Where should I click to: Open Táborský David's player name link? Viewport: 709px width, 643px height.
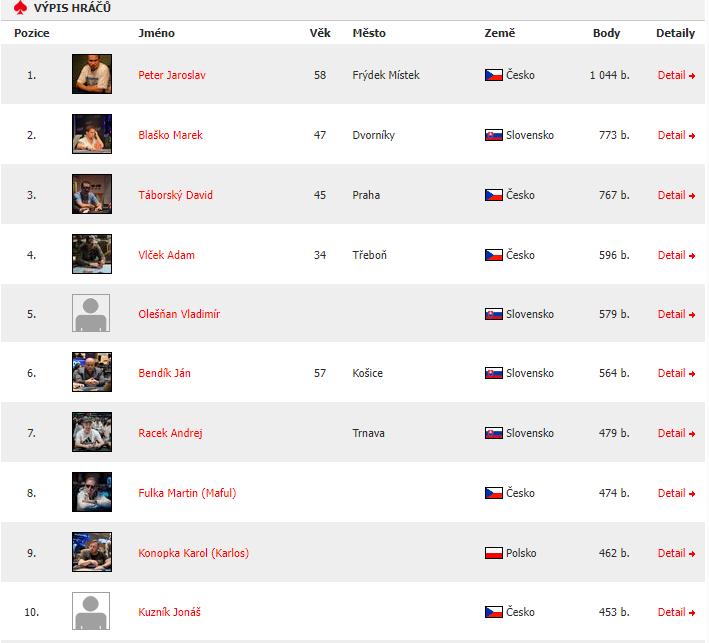175,195
